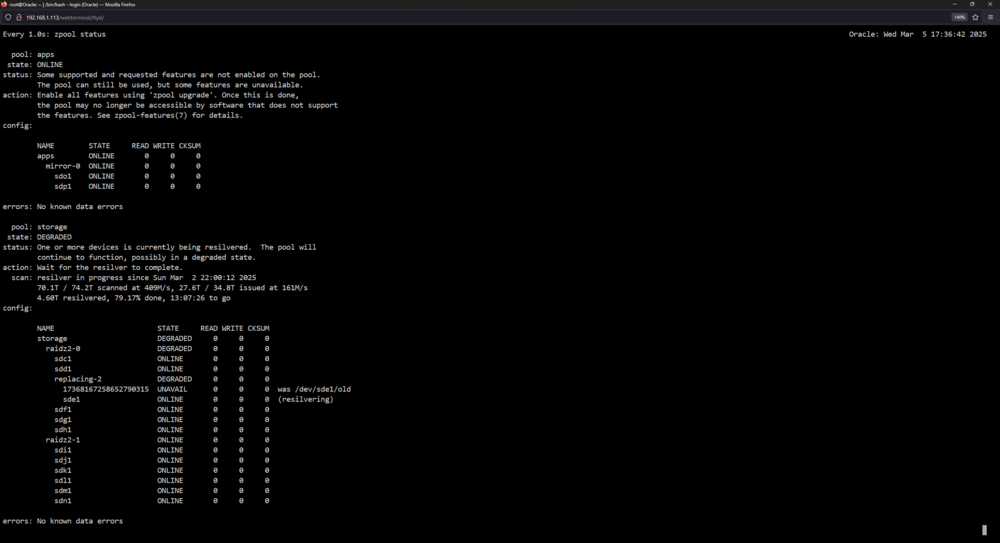Click the 'sdn1' device name
This screenshot has width=1000, height=543.
[62, 502]
